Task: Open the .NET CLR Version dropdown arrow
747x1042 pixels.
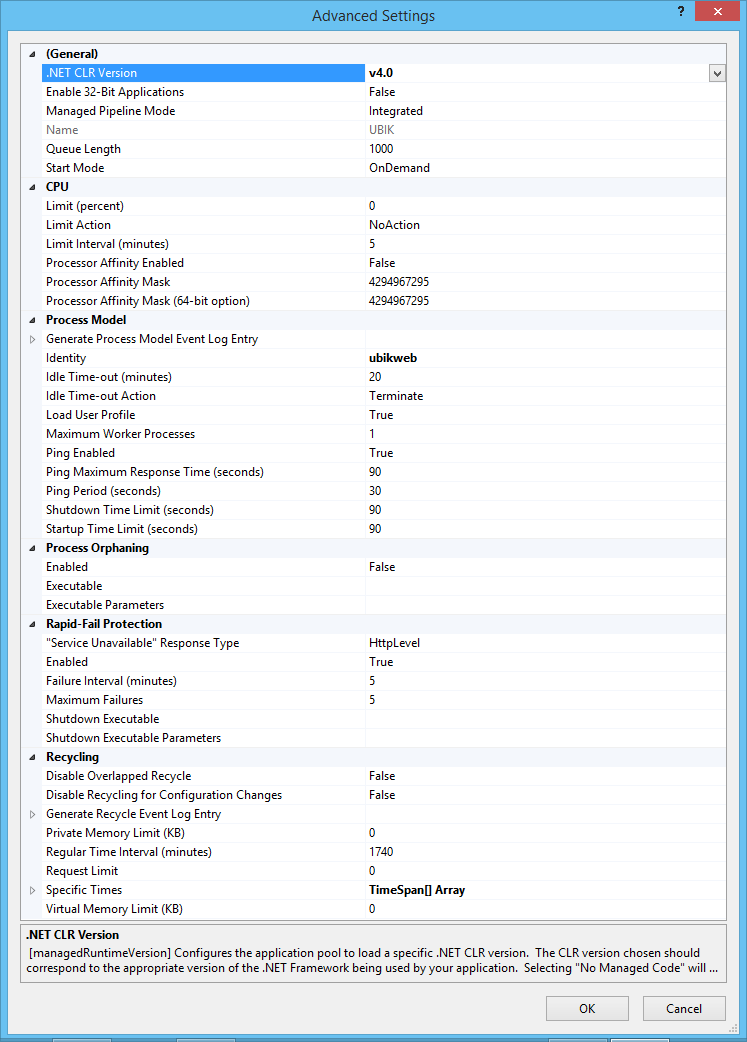Action: pos(717,73)
